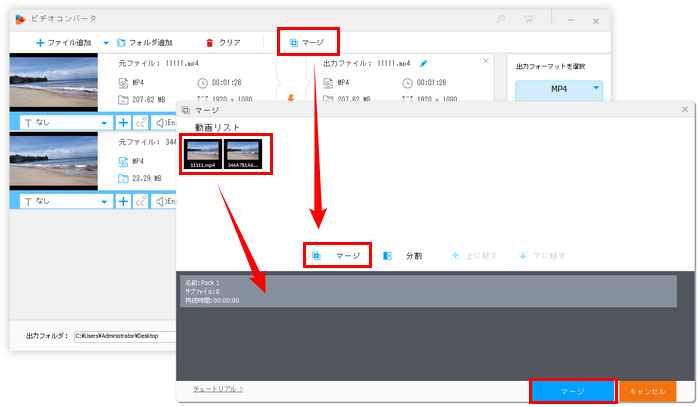Click the folder icon next to 23.29 MB
This screenshot has height=407, width=700.
(123, 179)
